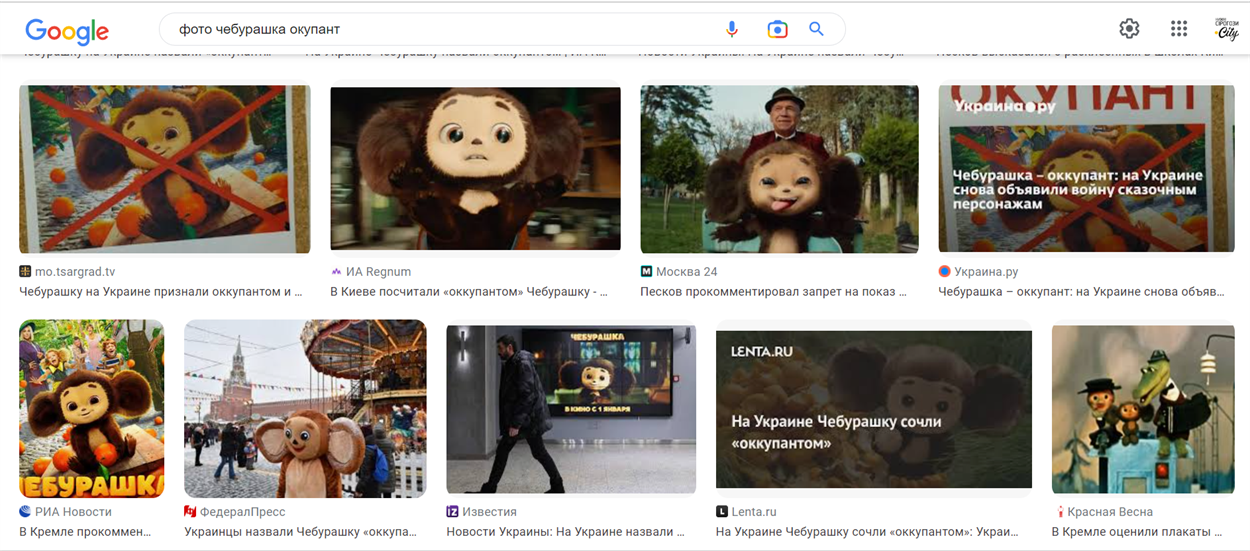
Task: Open the ИА Regnum Cheburashka close-up thumbnail
Action: [475, 168]
